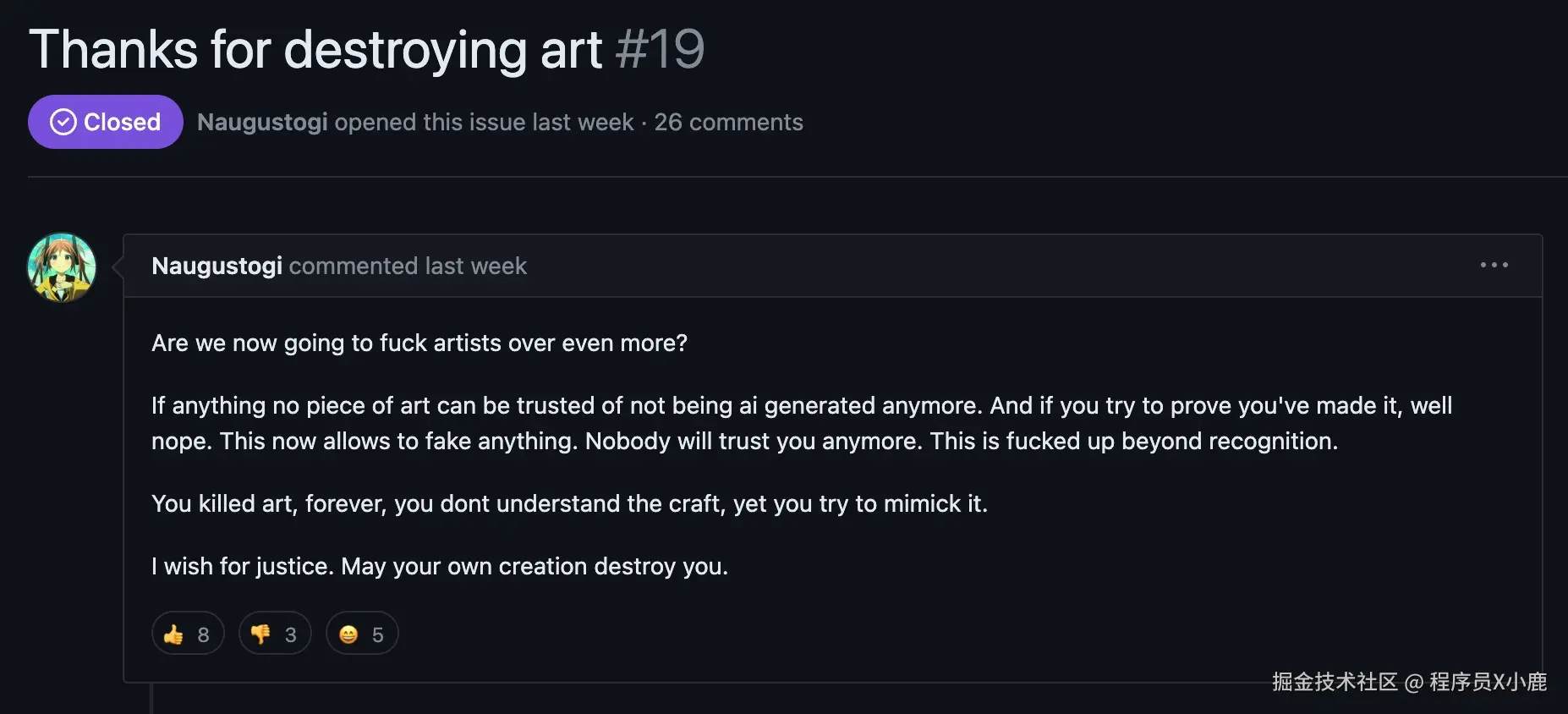This screenshot has height=714, width=1568.
Task: Click the issue number #19
Action: click(x=660, y=49)
